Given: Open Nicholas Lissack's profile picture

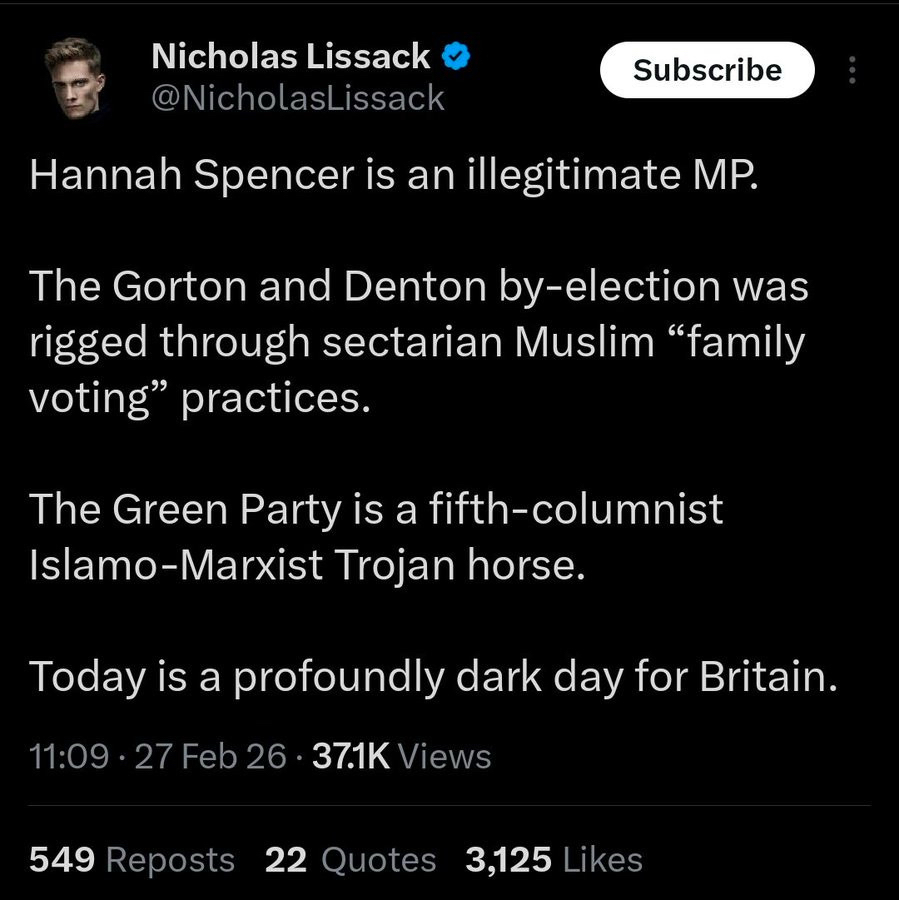Looking at the screenshot, I should pos(76,77).
